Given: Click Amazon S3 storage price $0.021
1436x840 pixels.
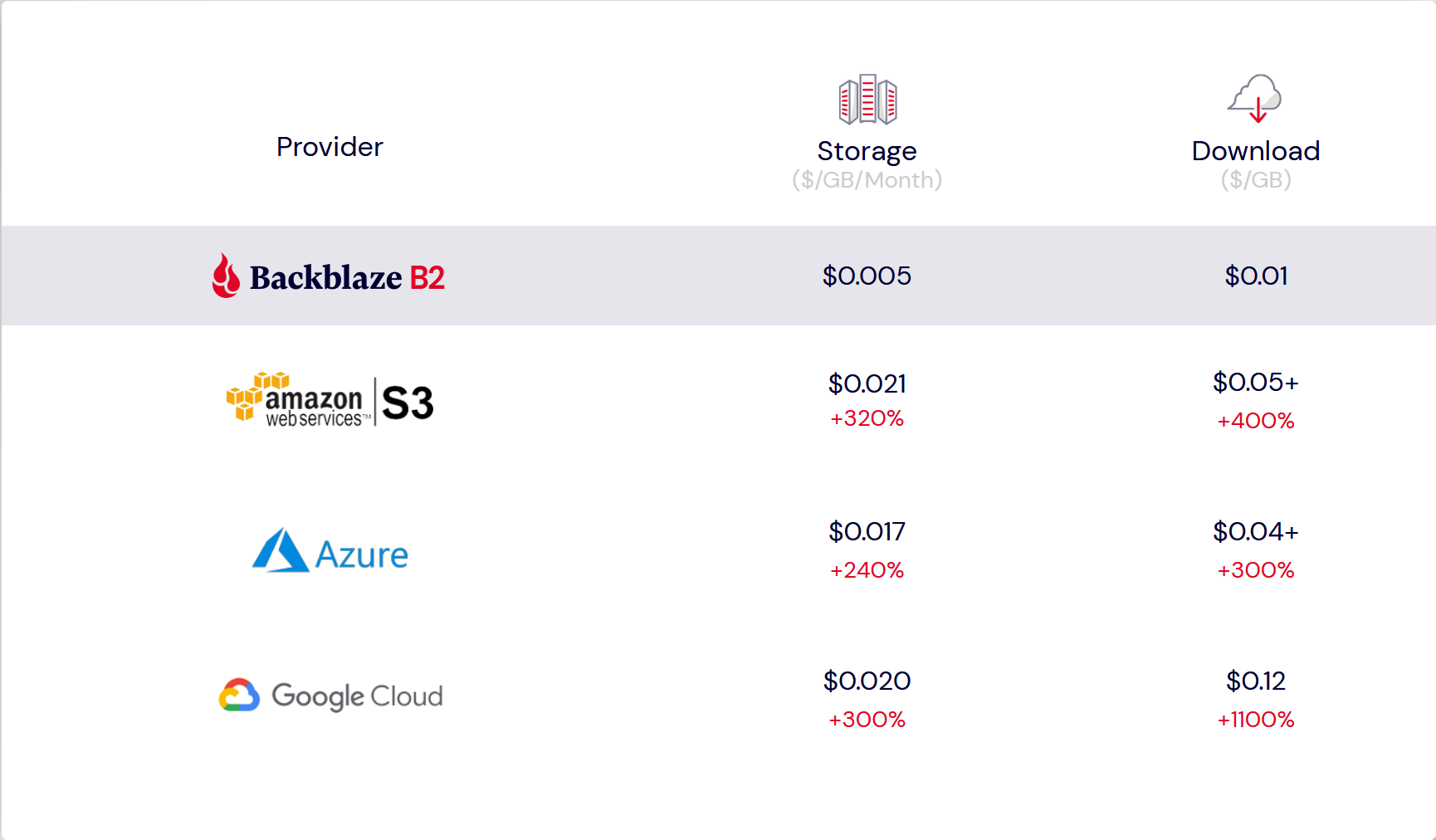Looking at the screenshot, I should 867,383.
